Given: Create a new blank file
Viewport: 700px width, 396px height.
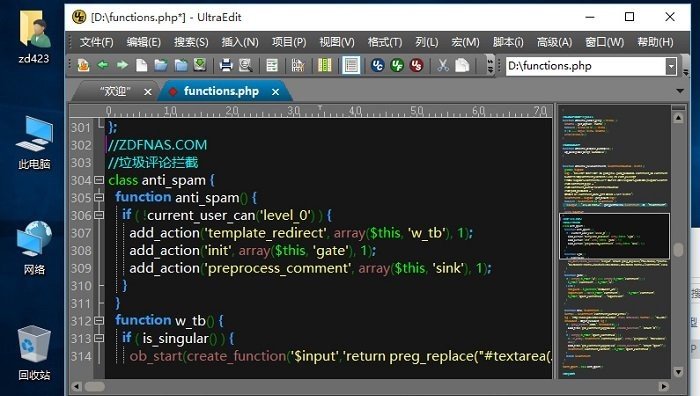Looking at the screenshot, I should point(142,65).
